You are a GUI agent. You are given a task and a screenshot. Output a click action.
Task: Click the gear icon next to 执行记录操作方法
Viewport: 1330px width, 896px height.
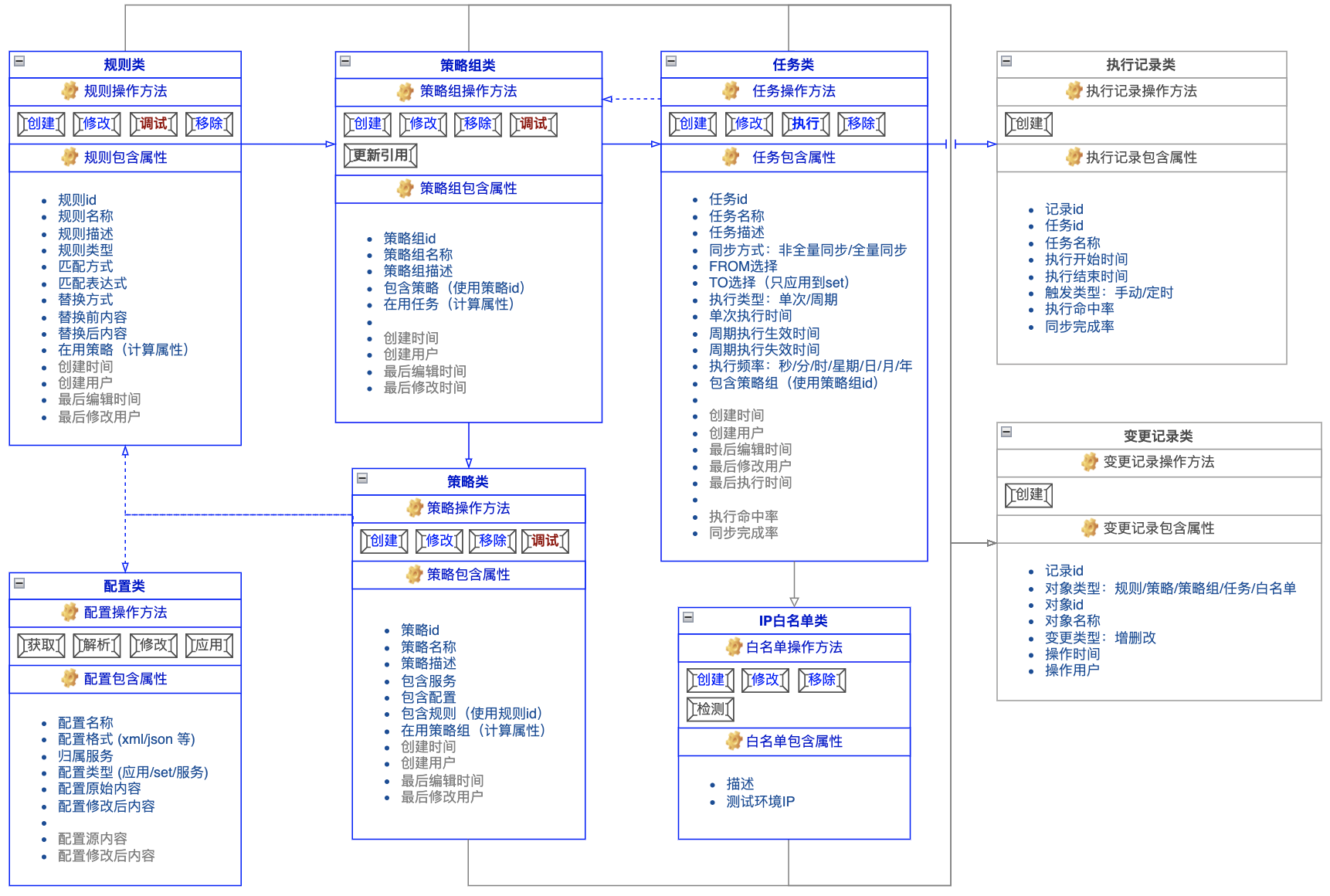coord(1074,91)
